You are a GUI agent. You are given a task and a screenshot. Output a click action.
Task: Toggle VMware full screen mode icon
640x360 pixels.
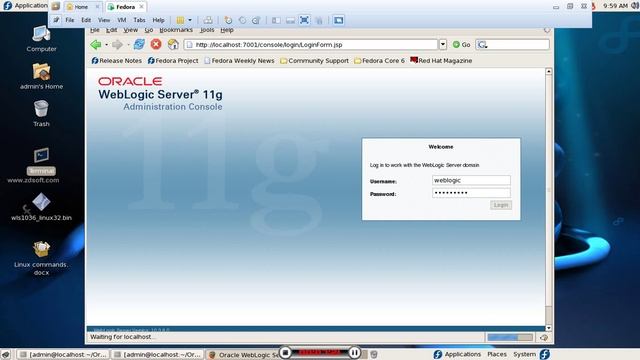(304, 20)
